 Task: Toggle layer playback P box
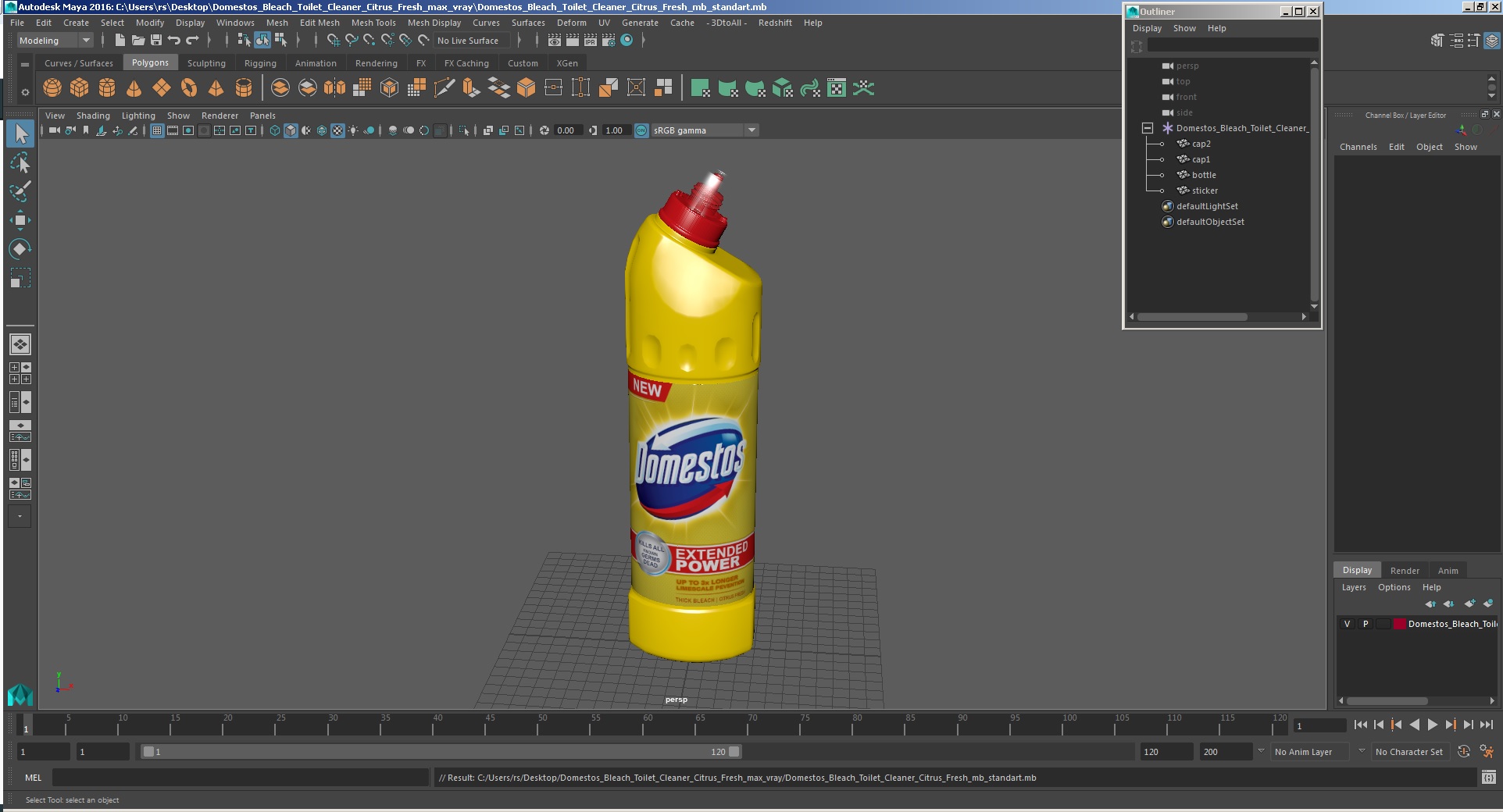coord(1366,624)
